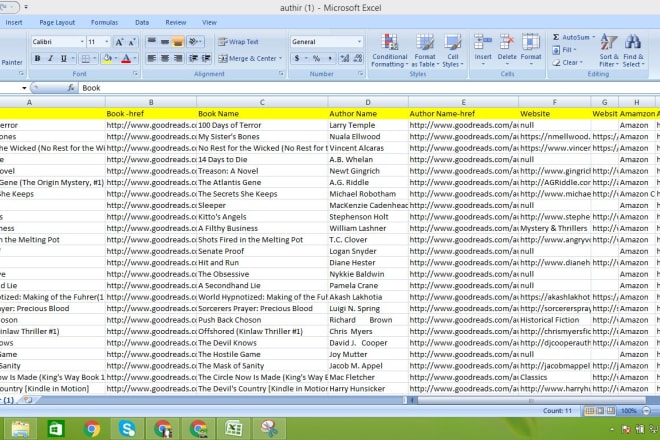The image size is (660, 440).
Task: Click top align icon
Action: pyautogui.click(x=152, y=42)
